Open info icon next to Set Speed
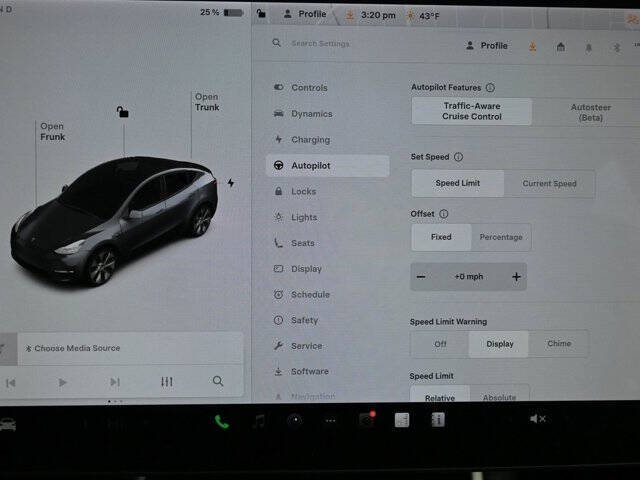 pyautogui.click(x=458, y=157)
